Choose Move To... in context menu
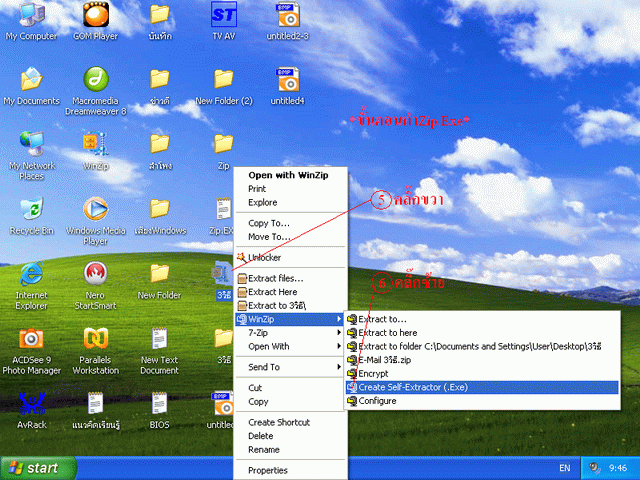 pyautogui.click(x=291, y=237)
